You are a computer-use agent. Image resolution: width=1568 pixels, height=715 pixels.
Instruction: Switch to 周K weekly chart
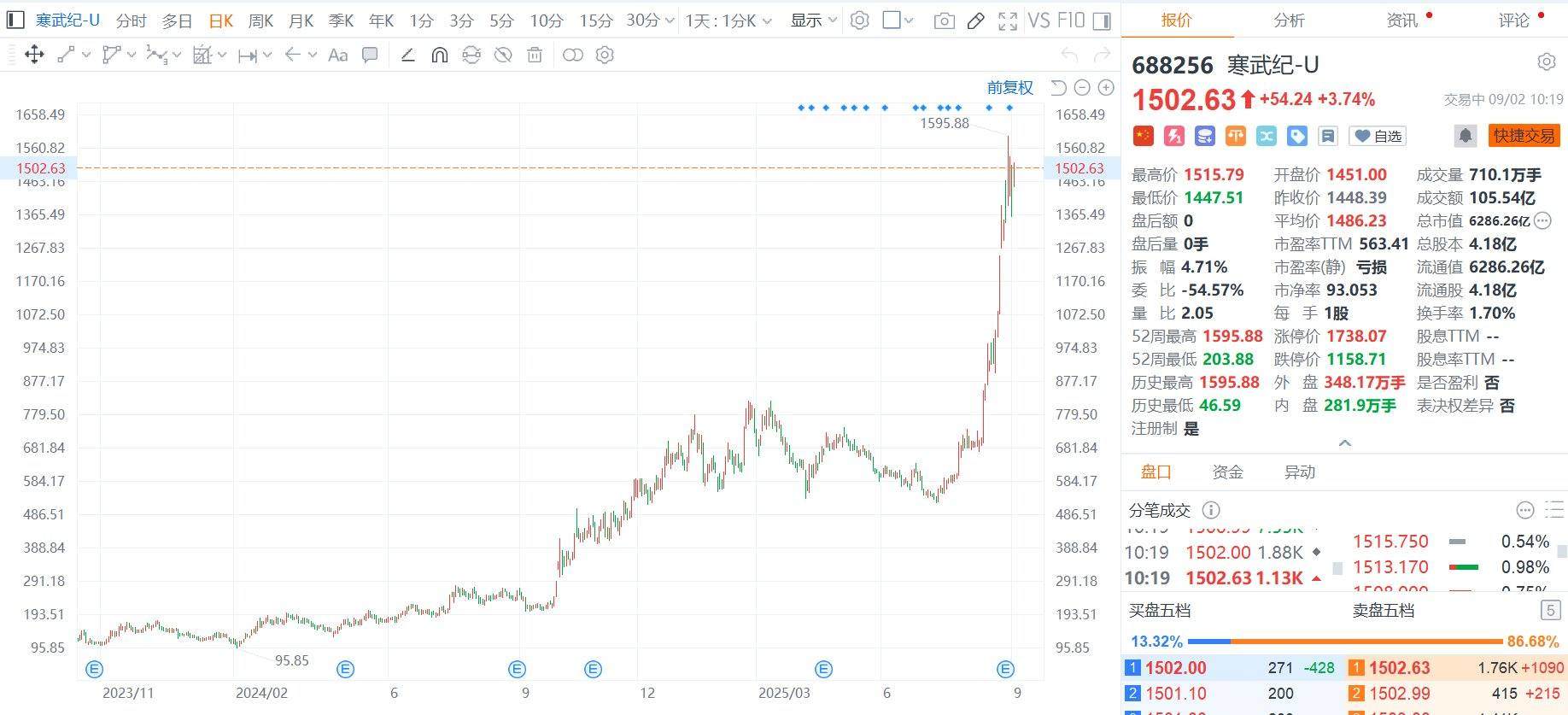coord(260,21)
